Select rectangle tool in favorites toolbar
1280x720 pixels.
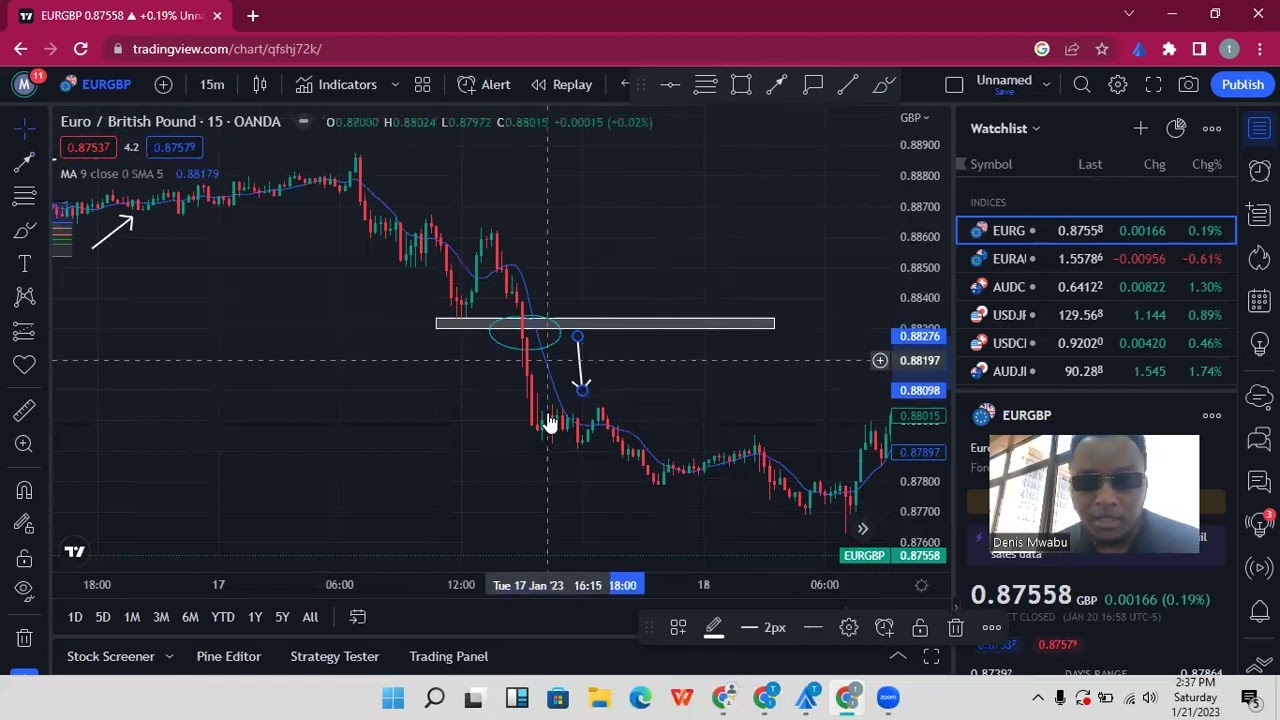click(x=741, y=85)
